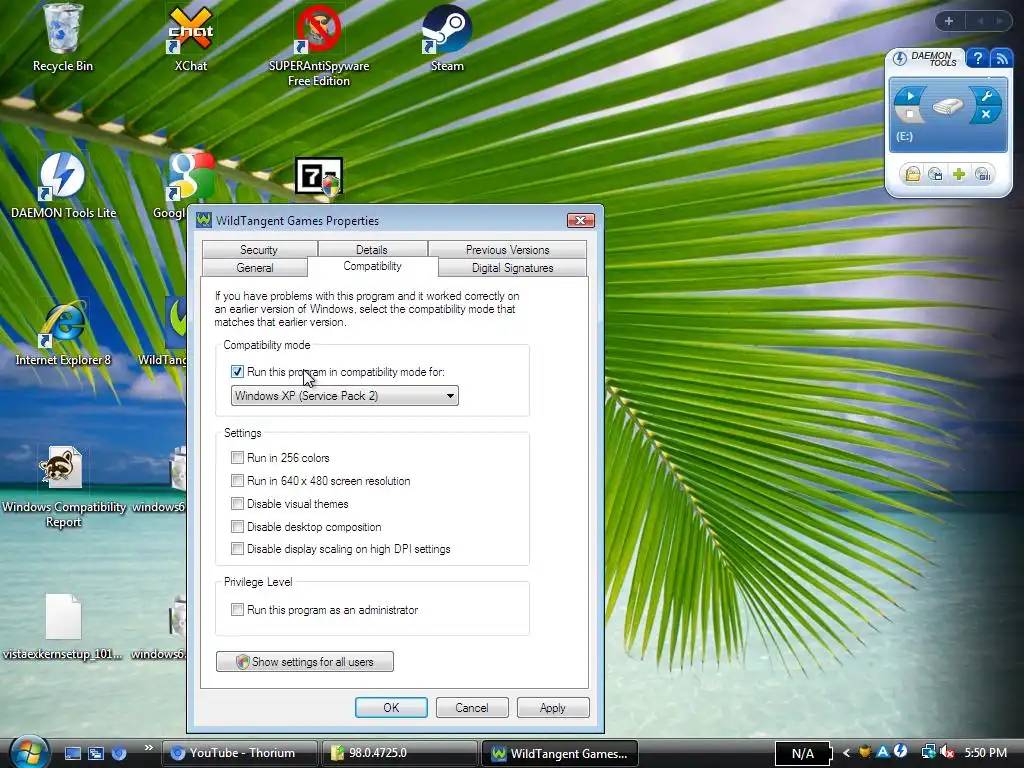
Task: Select the Internet Explorer 8 shortcut
Action: (x=63, y=333)
